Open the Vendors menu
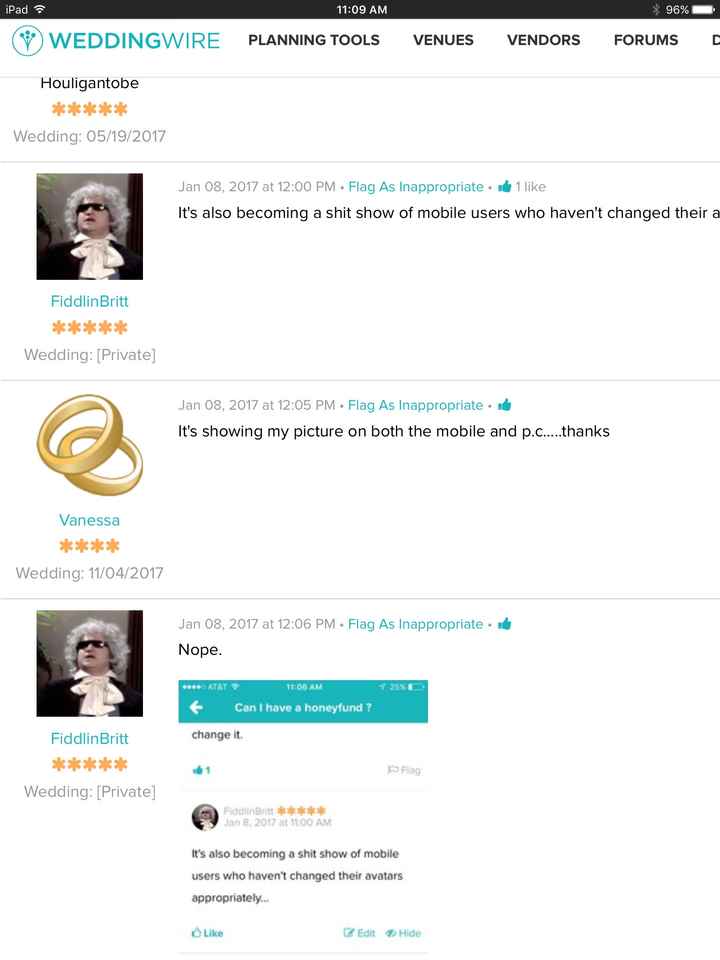 (544, 40)
